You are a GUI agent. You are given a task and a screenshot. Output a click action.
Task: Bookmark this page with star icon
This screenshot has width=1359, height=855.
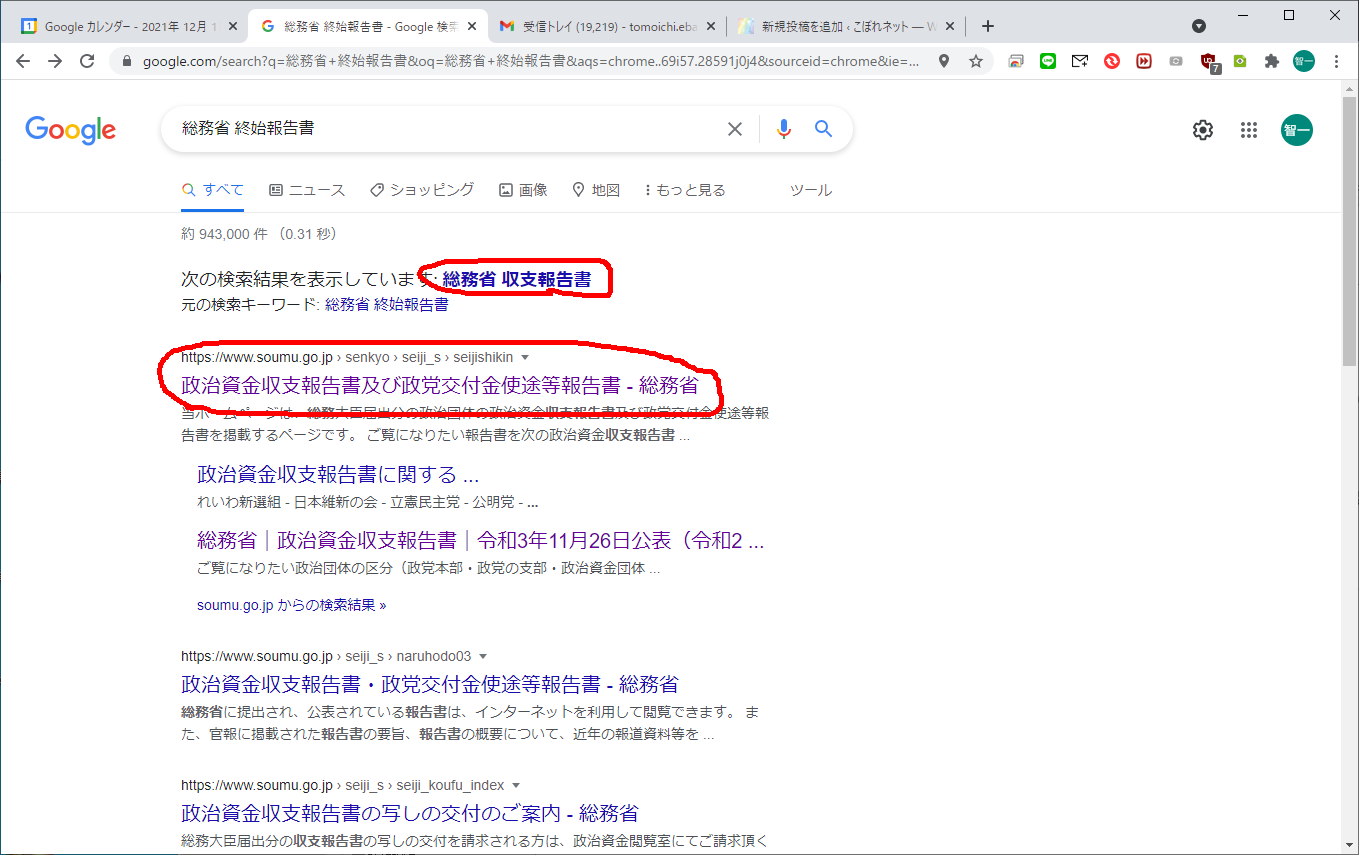point(976,61)
